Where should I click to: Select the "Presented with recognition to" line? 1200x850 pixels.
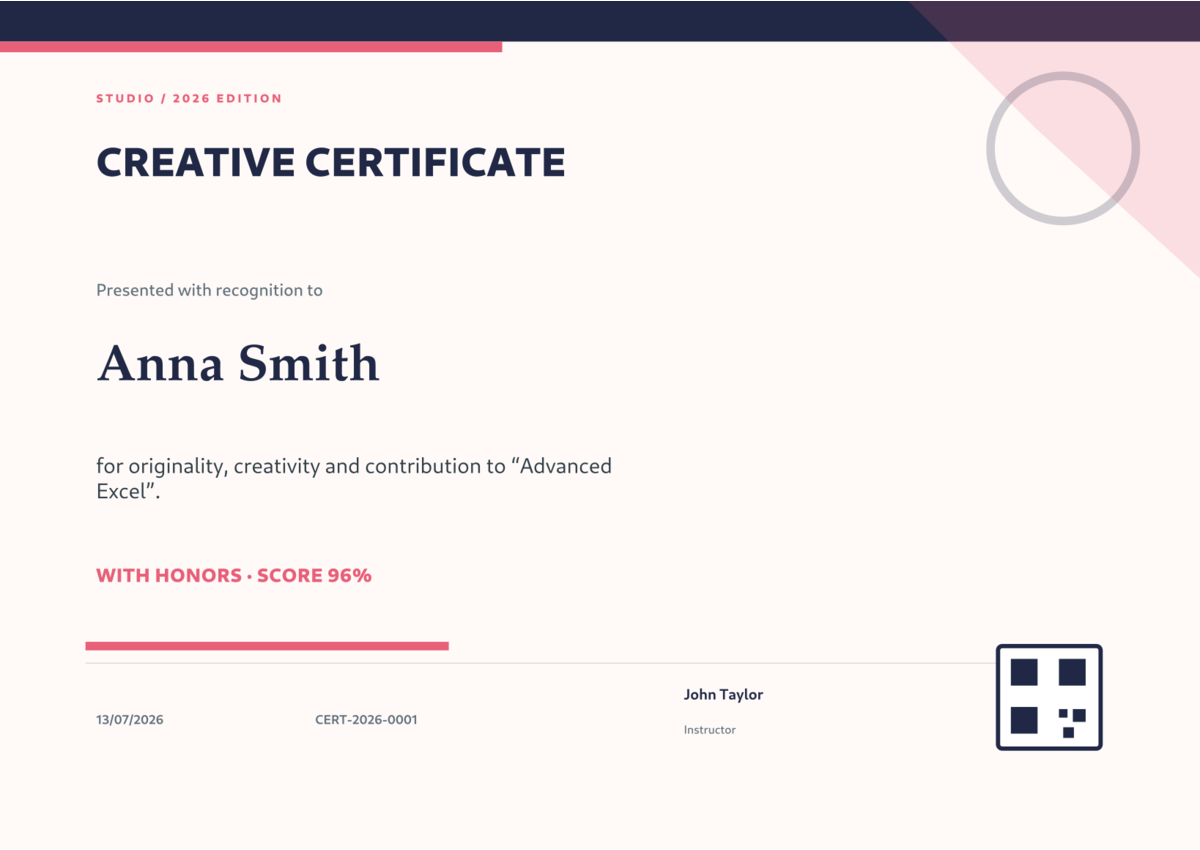pos(209,290)
